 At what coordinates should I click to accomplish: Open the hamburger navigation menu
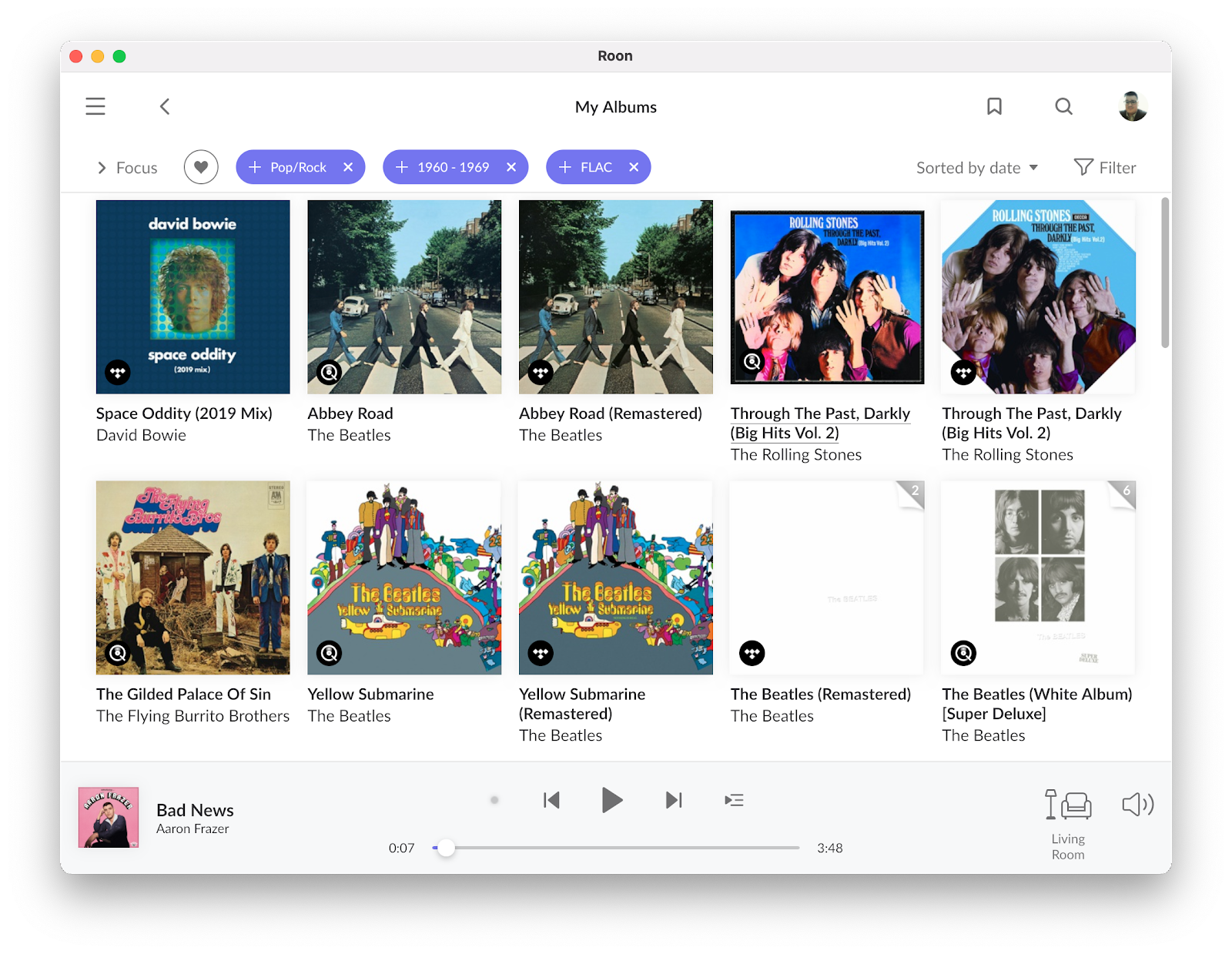(95, 106)
